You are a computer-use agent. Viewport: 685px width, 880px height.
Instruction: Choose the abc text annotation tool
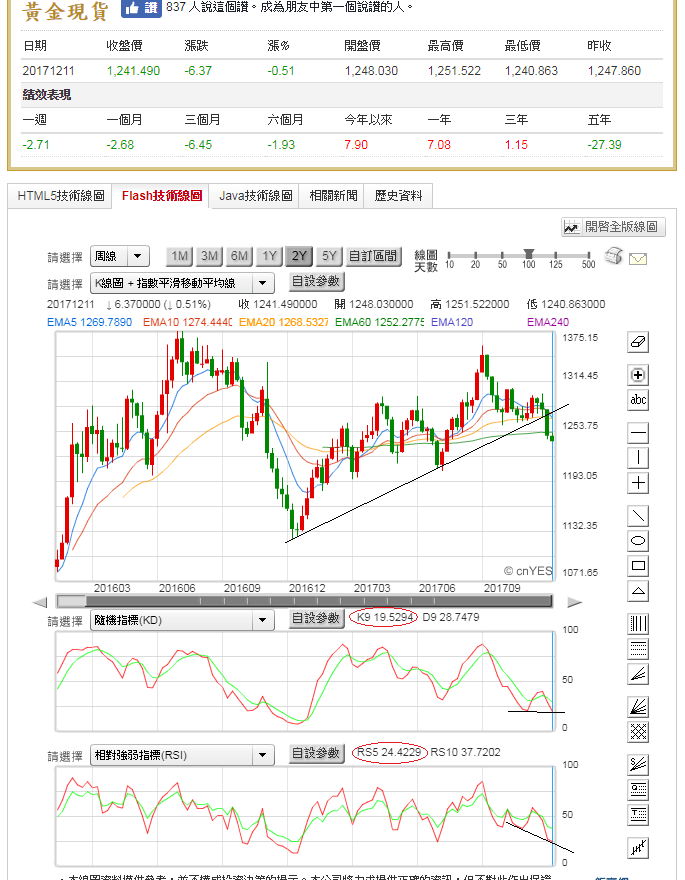coord(638,400)
